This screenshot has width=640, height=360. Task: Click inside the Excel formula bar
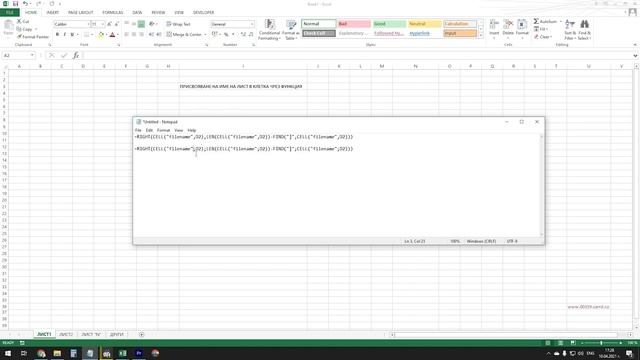[x=357, y=56]
